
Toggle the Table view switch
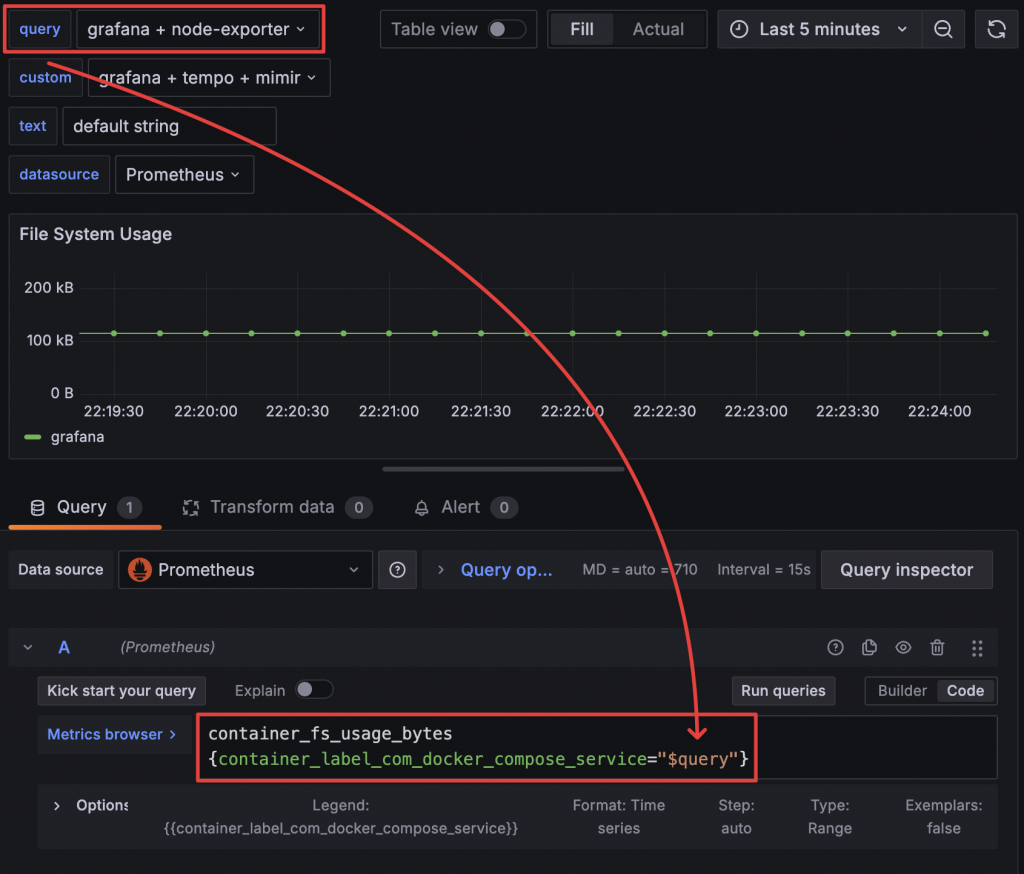[507, 29]
